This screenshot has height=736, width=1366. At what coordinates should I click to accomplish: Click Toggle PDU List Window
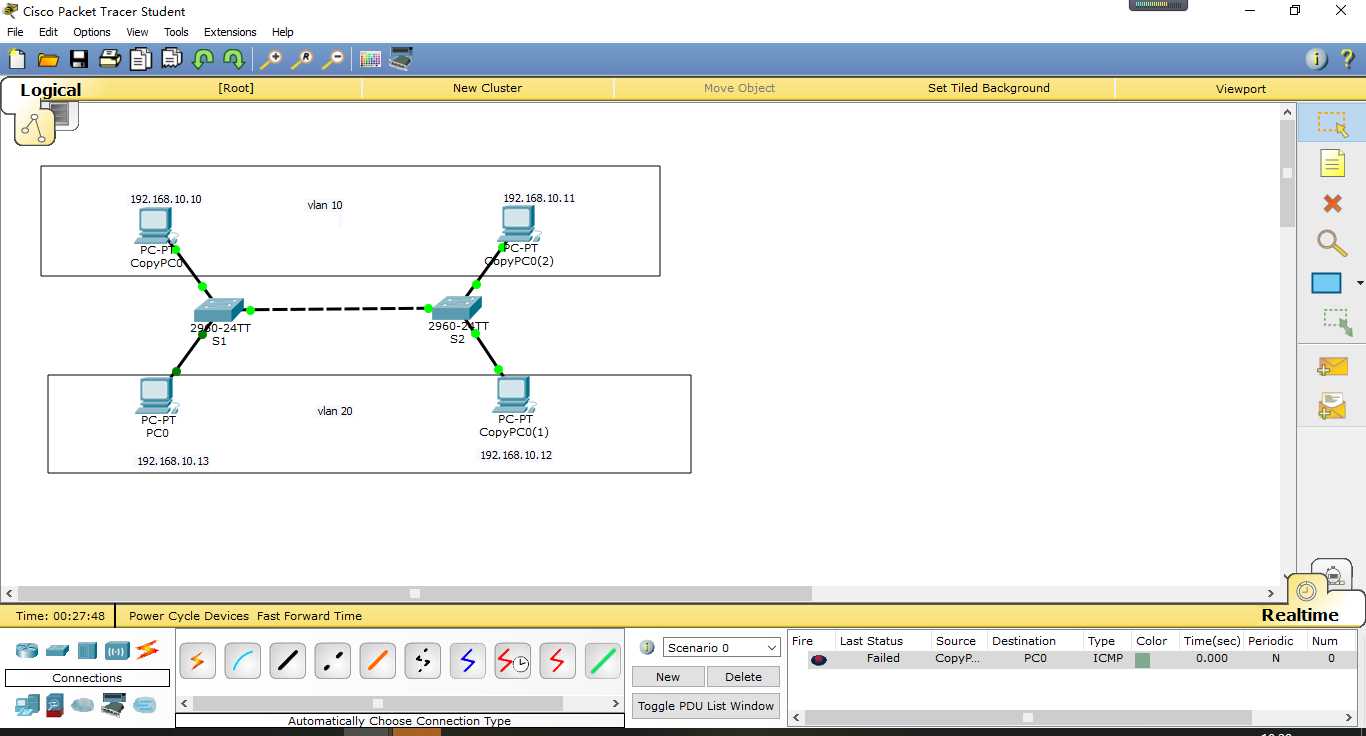coord(706,706)
